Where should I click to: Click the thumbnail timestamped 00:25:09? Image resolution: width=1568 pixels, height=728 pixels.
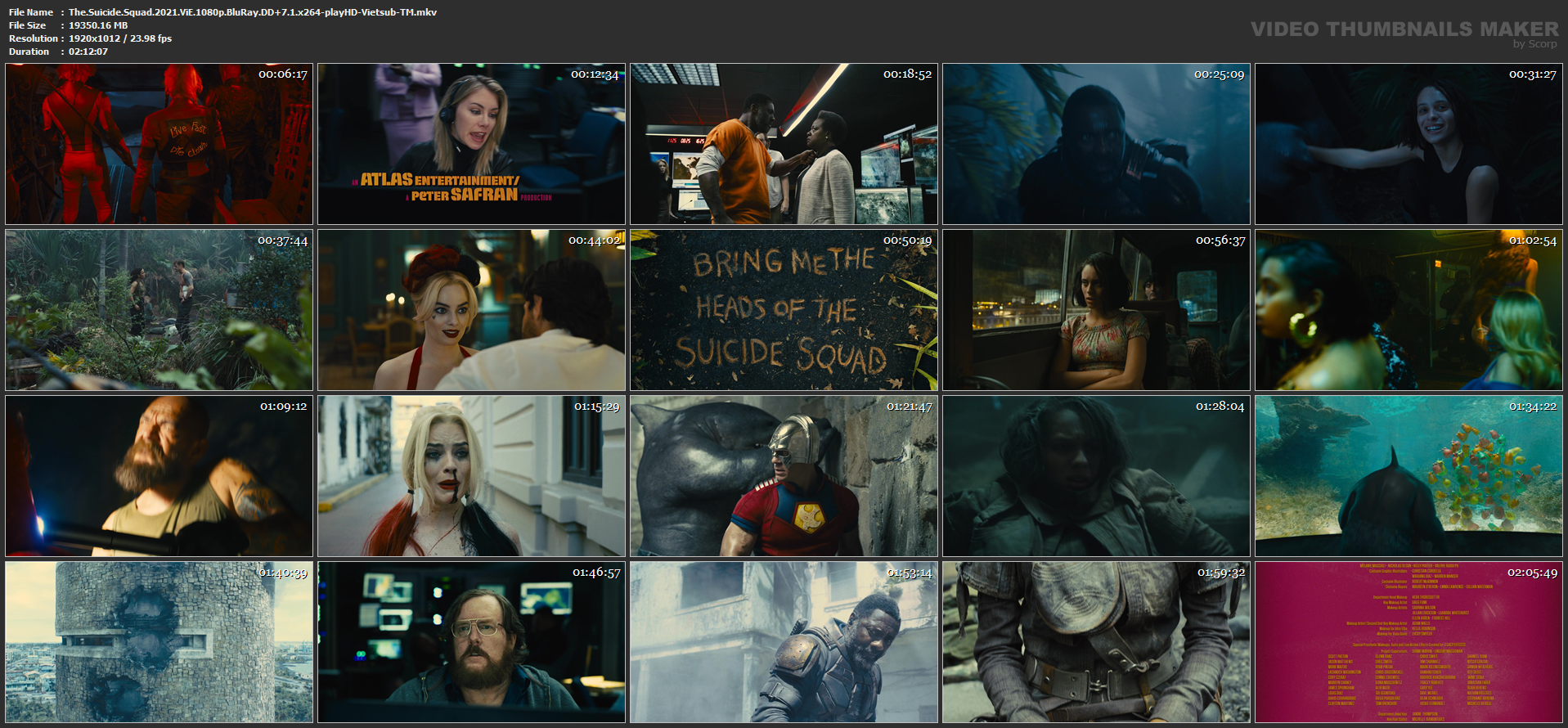tap(1097, 144)
